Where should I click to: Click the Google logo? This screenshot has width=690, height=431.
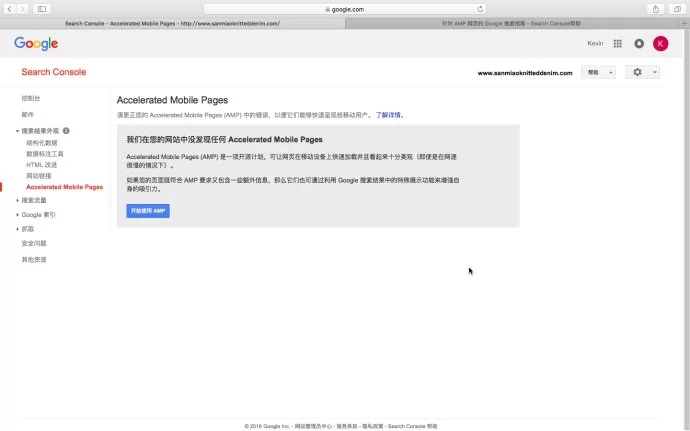click(x=36, y=44)
